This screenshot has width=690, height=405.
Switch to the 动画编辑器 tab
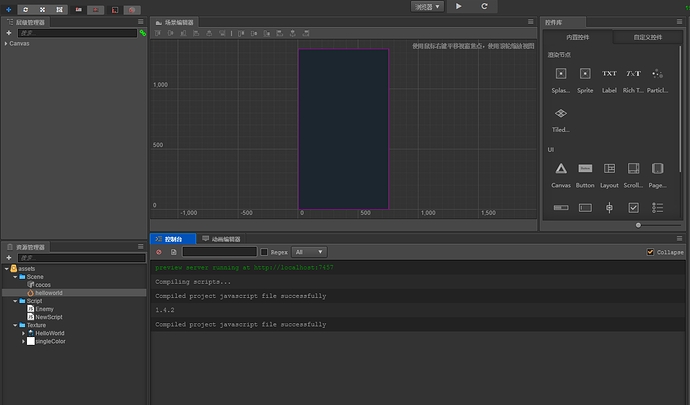[220, 239]
